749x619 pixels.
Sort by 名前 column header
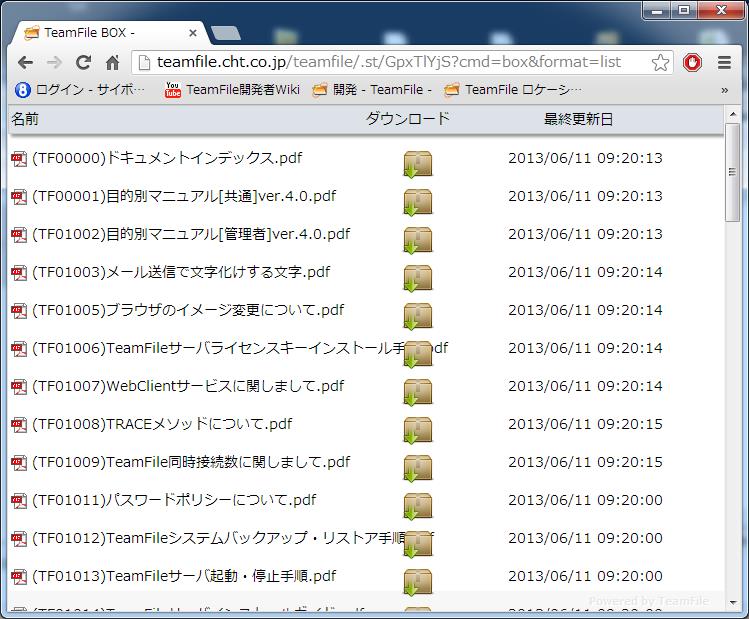[25, 119]
